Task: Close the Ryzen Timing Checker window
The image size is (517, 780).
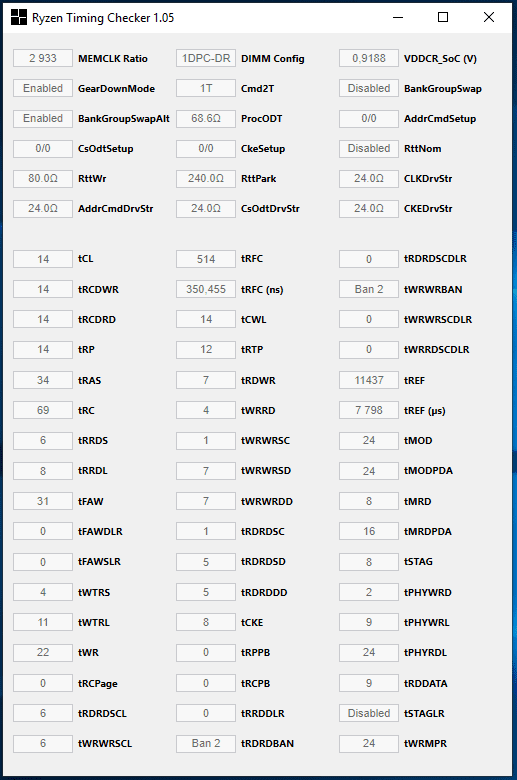Action: coord(489,17)
